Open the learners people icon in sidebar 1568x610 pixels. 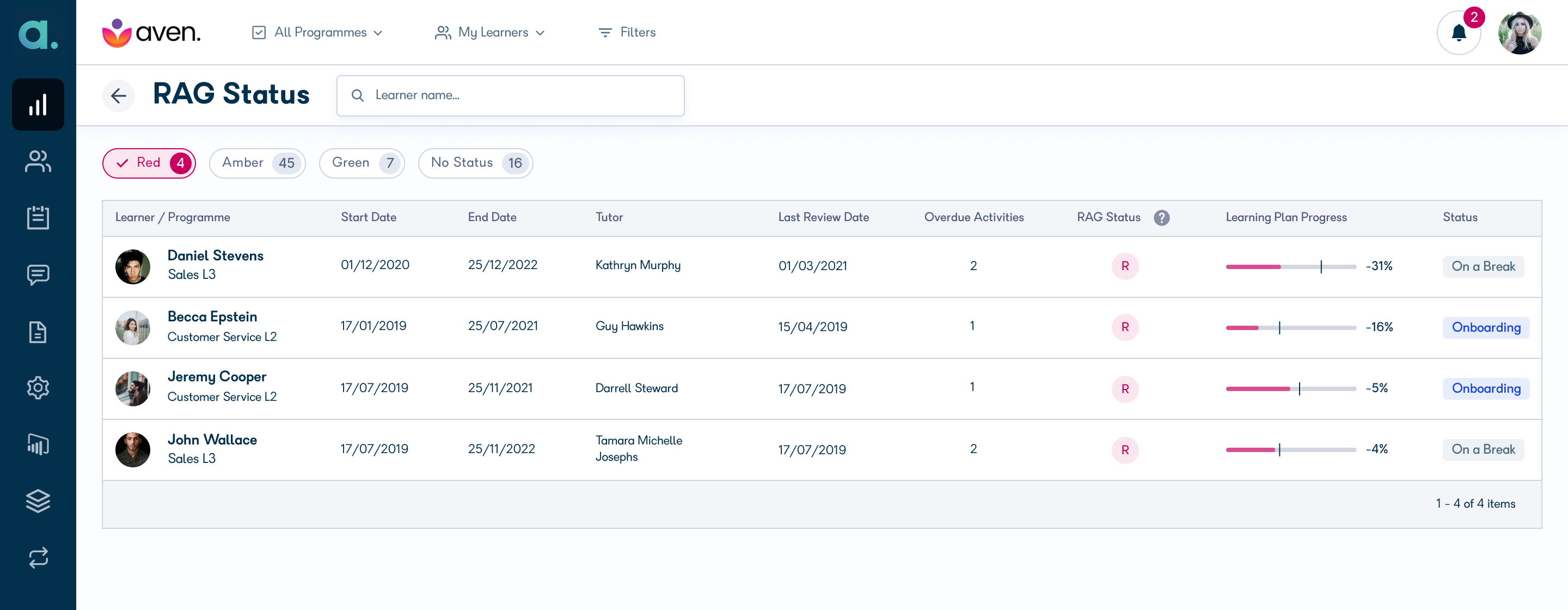coord(38,161)
